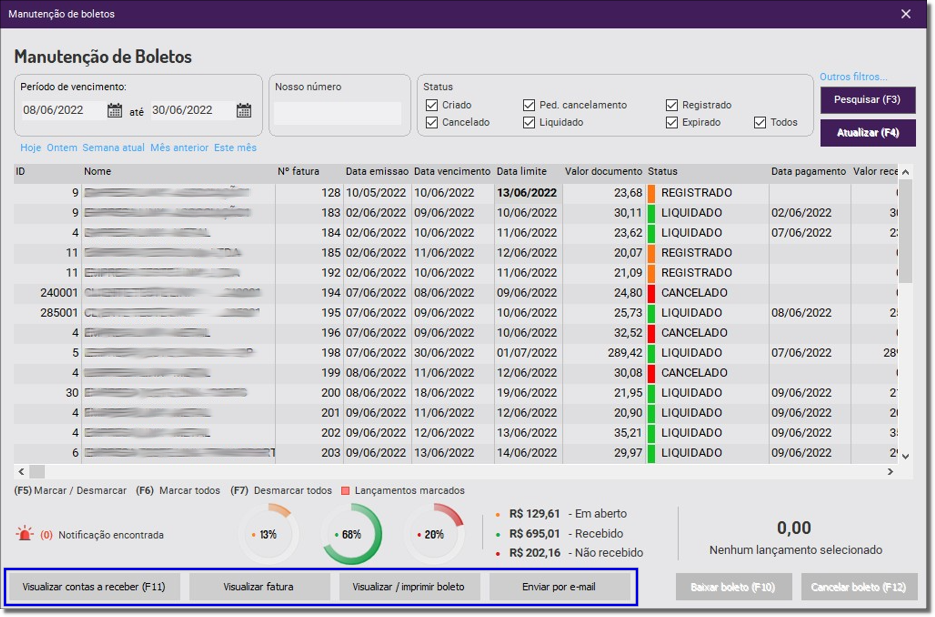The width and height of the screenshot is (935, 617).
Task: Toggle the Expirado status checkbox
Action: 672,122
